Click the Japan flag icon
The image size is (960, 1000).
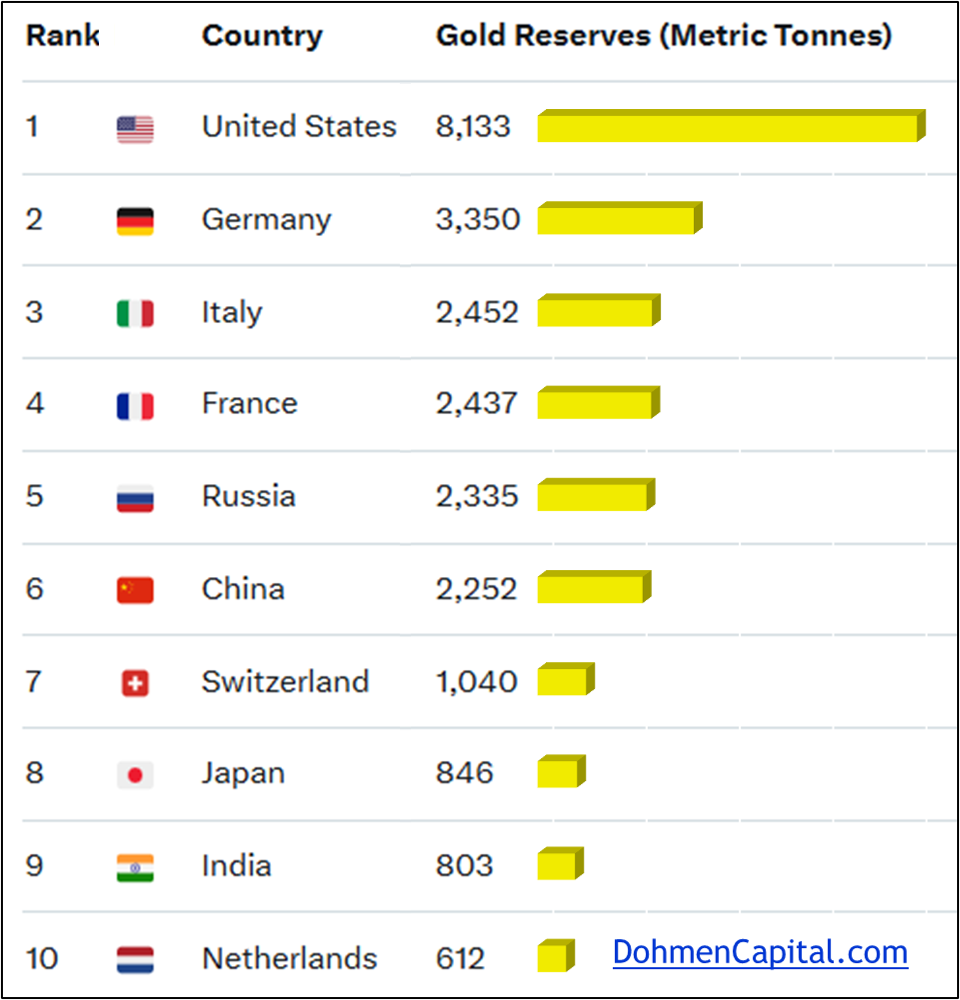[x=135, y=775]
